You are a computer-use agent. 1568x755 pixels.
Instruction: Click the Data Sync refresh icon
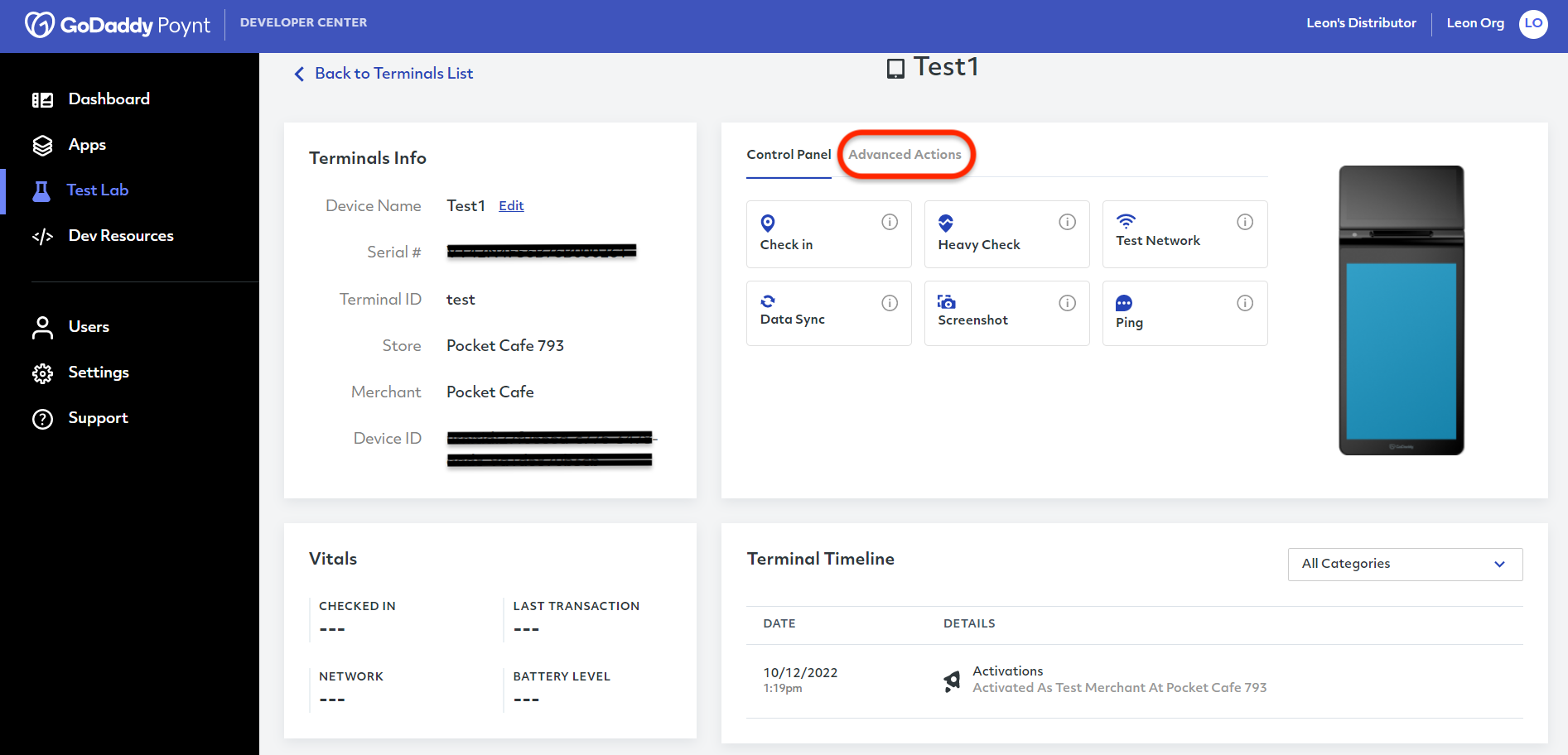(768, 301)
